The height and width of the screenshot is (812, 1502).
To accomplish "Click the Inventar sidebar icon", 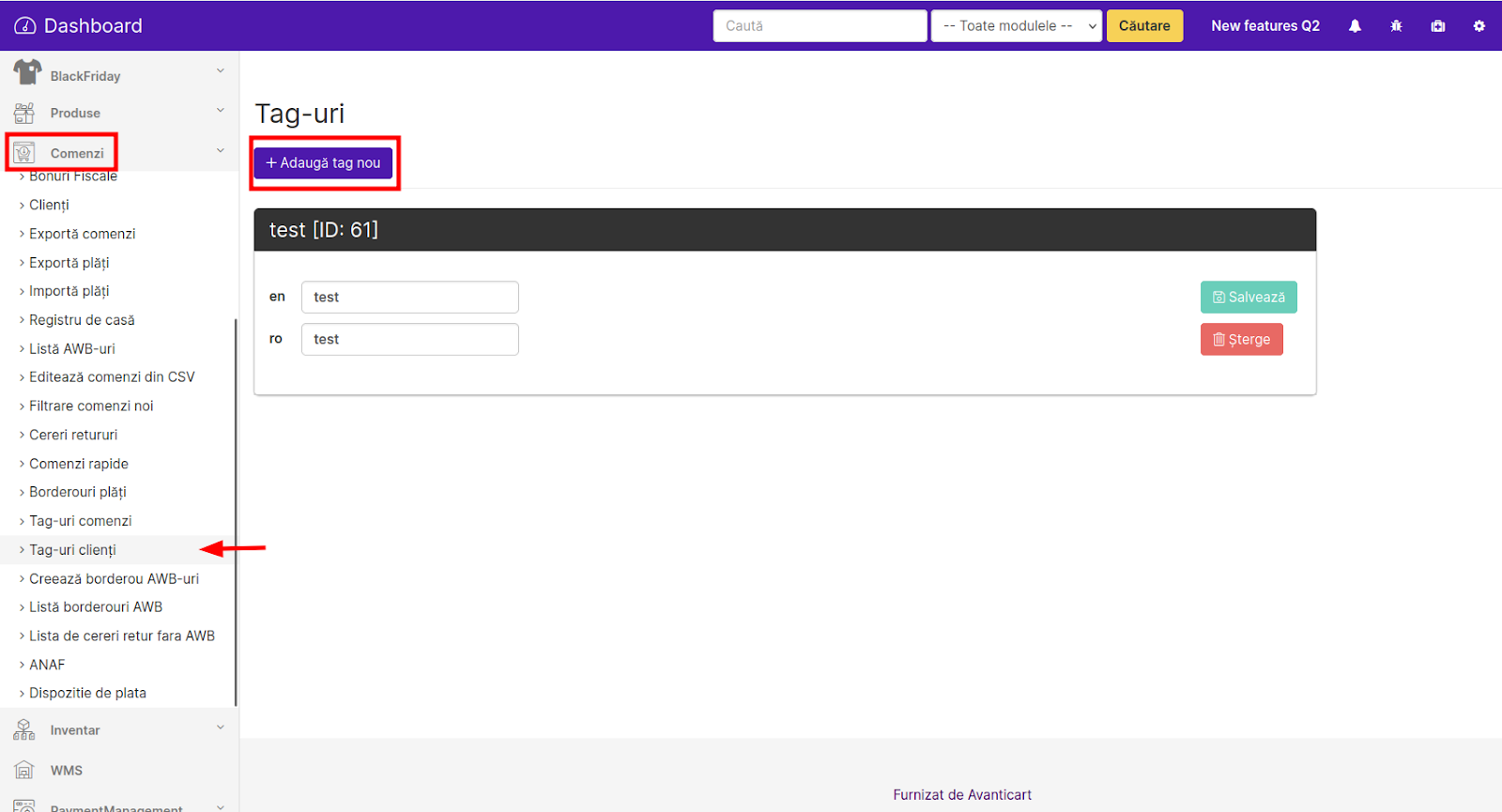I will 24,729.
